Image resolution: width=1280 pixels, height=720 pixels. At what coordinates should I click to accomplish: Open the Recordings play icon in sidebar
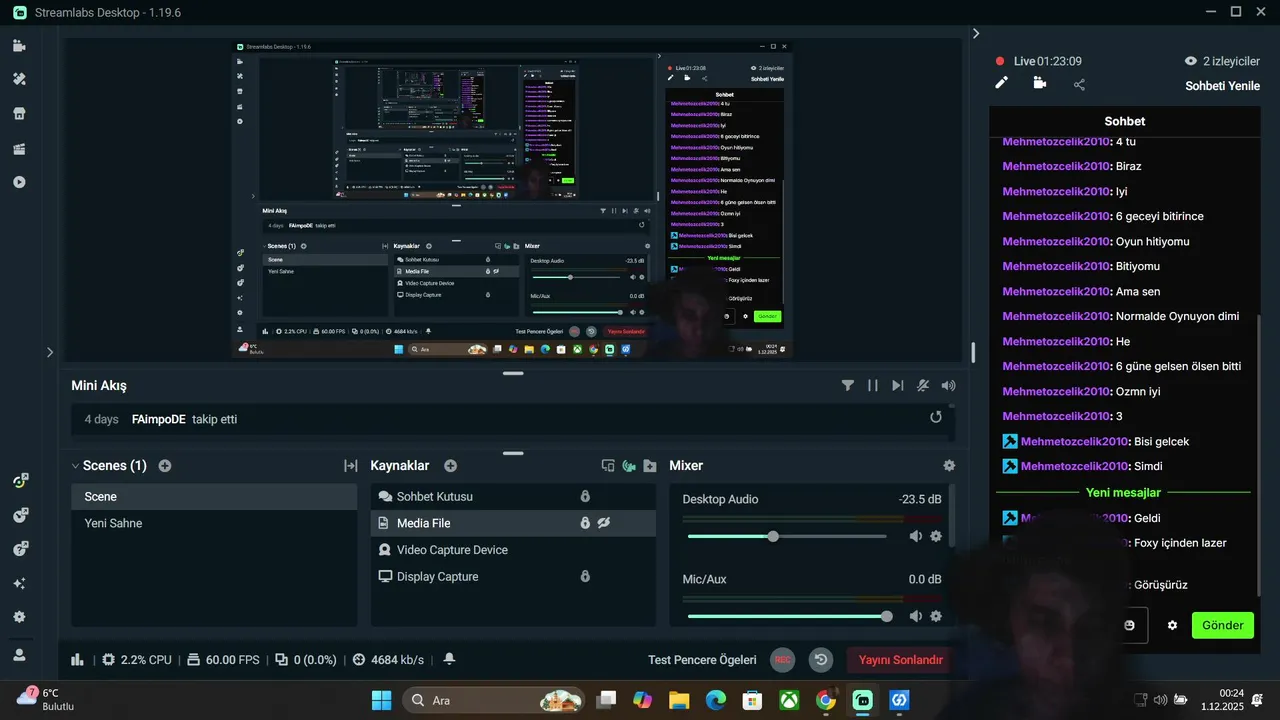[19, 182]
